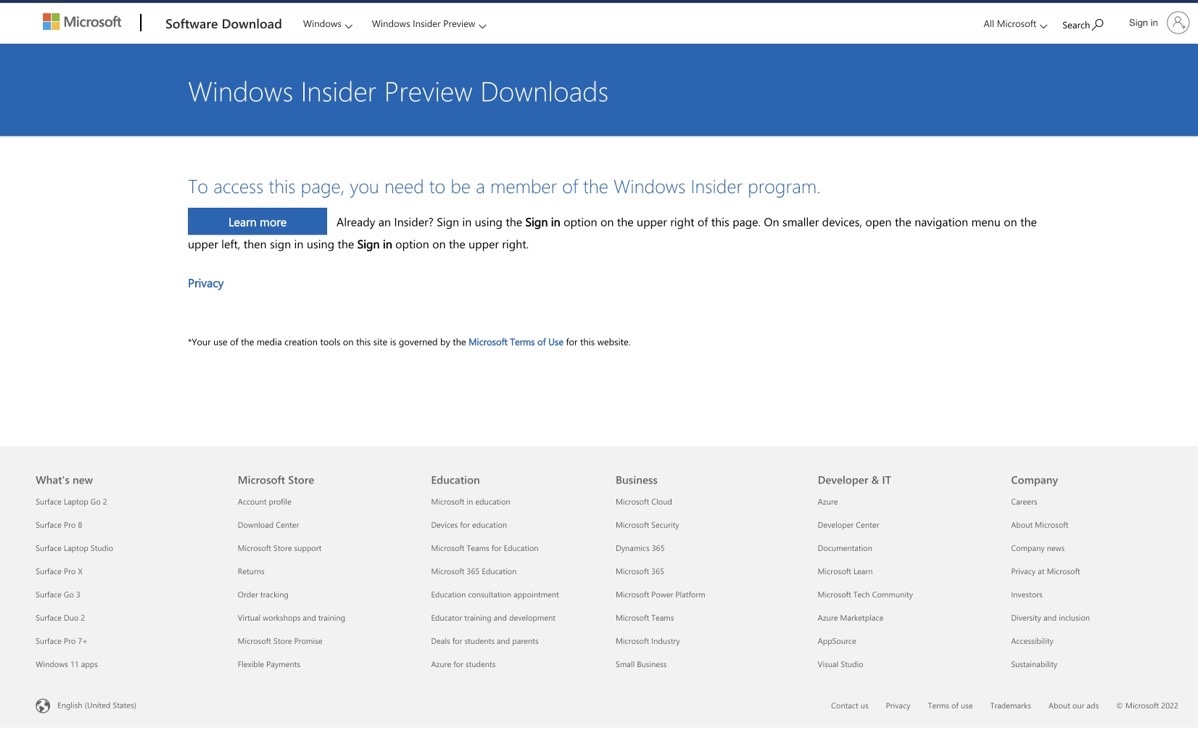Open Azure Marketplace link
Screen dimensions: 1198x734
pos(850,618)
